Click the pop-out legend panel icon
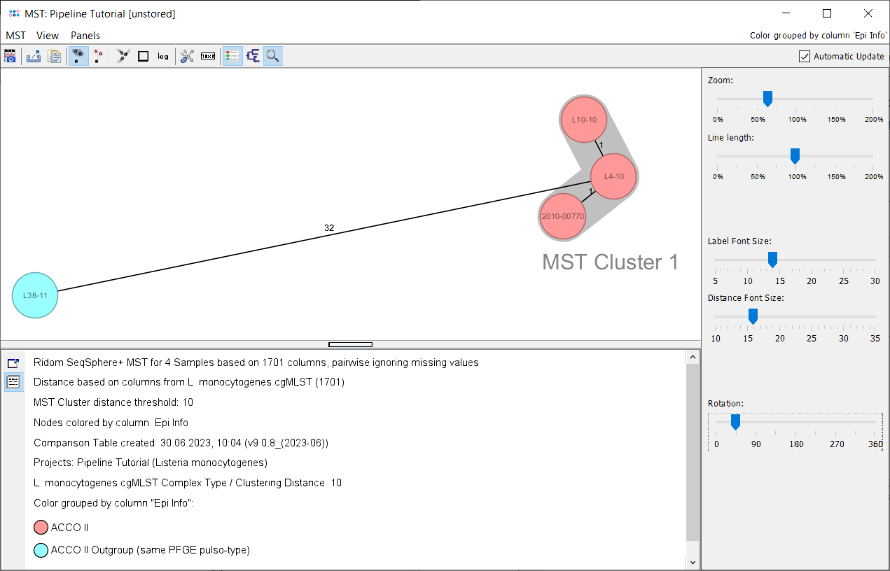 tap(13, 363)
